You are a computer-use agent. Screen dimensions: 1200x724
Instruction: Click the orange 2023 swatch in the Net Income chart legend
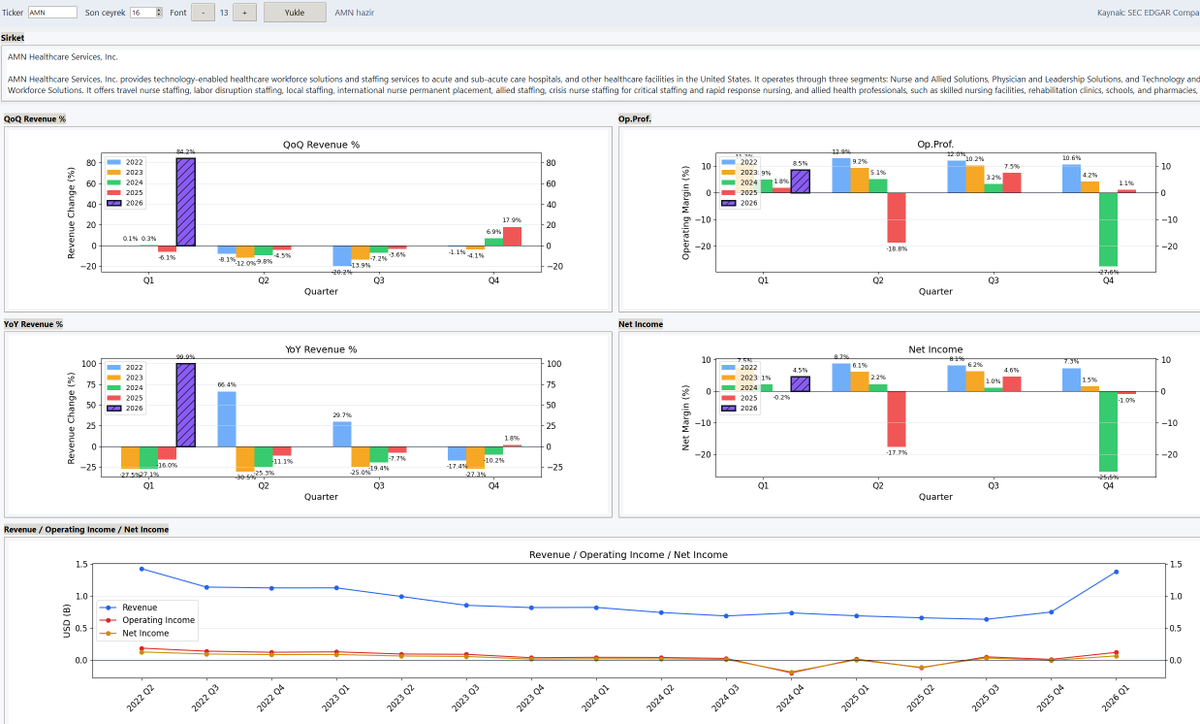point(727,377)
